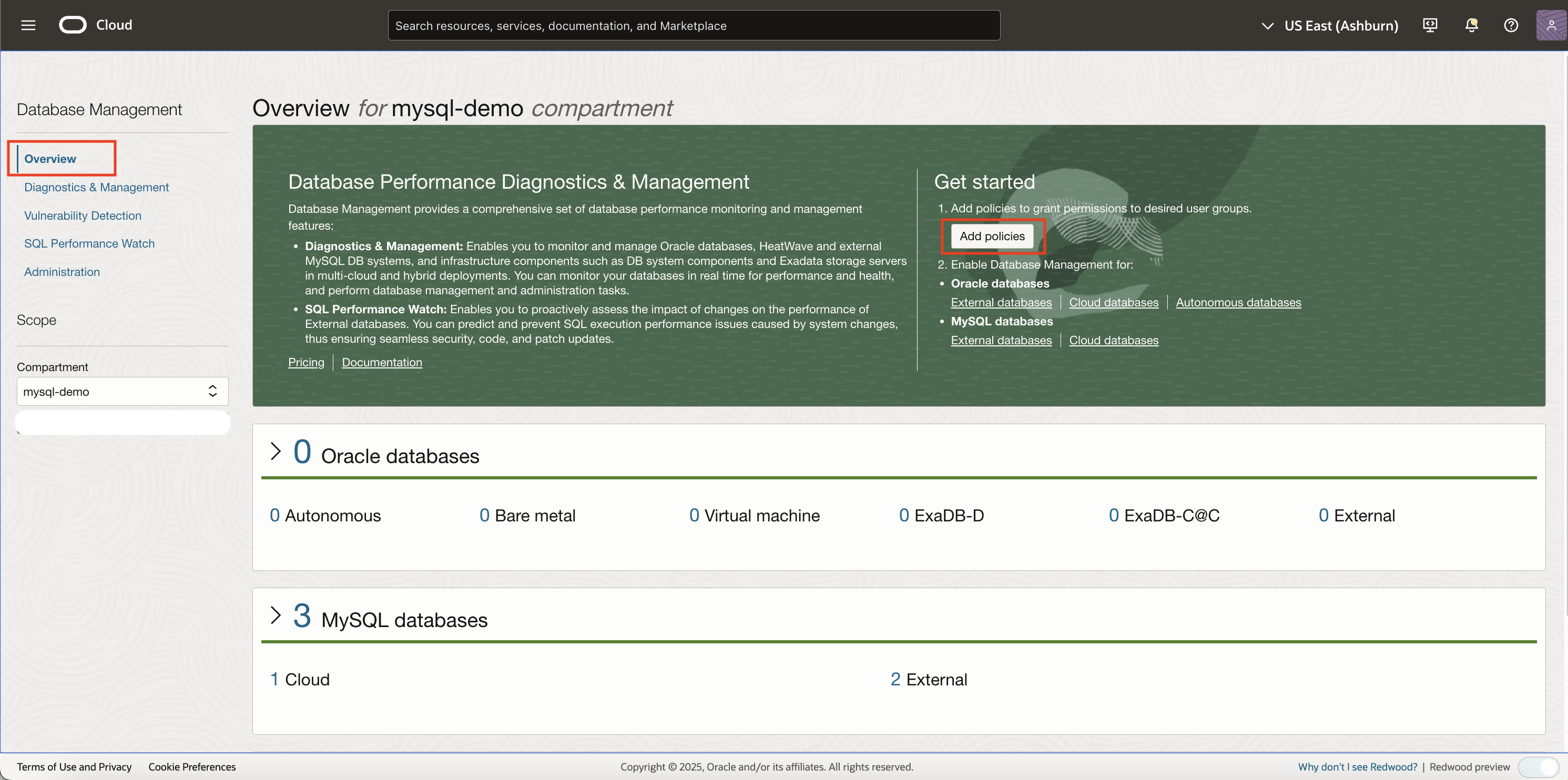The height and width of the screenshot is (780, 1568).
Task: Open the navigation hamburger menu
Action: point(28,25)
